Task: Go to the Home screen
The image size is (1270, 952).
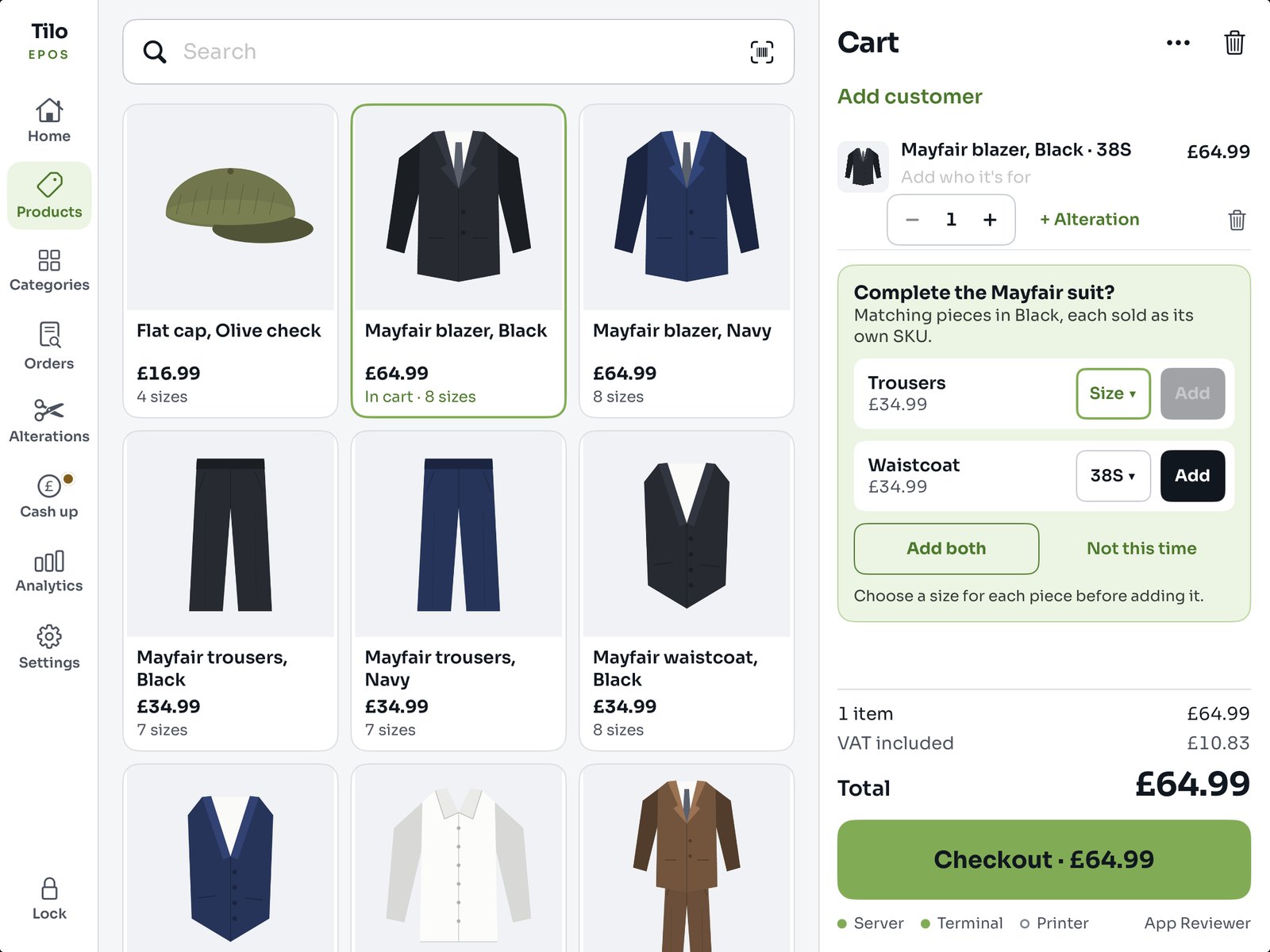Action: pos(49,121)
